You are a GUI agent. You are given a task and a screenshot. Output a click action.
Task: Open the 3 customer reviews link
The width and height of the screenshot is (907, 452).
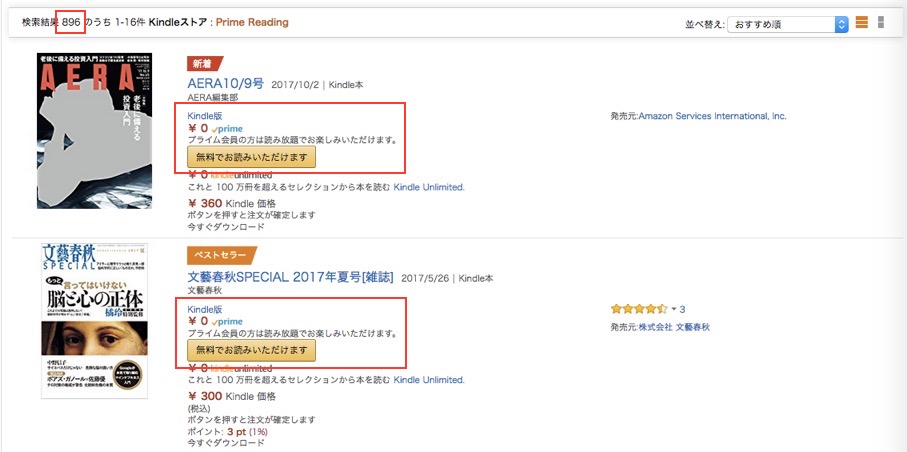tap(683, 309)
